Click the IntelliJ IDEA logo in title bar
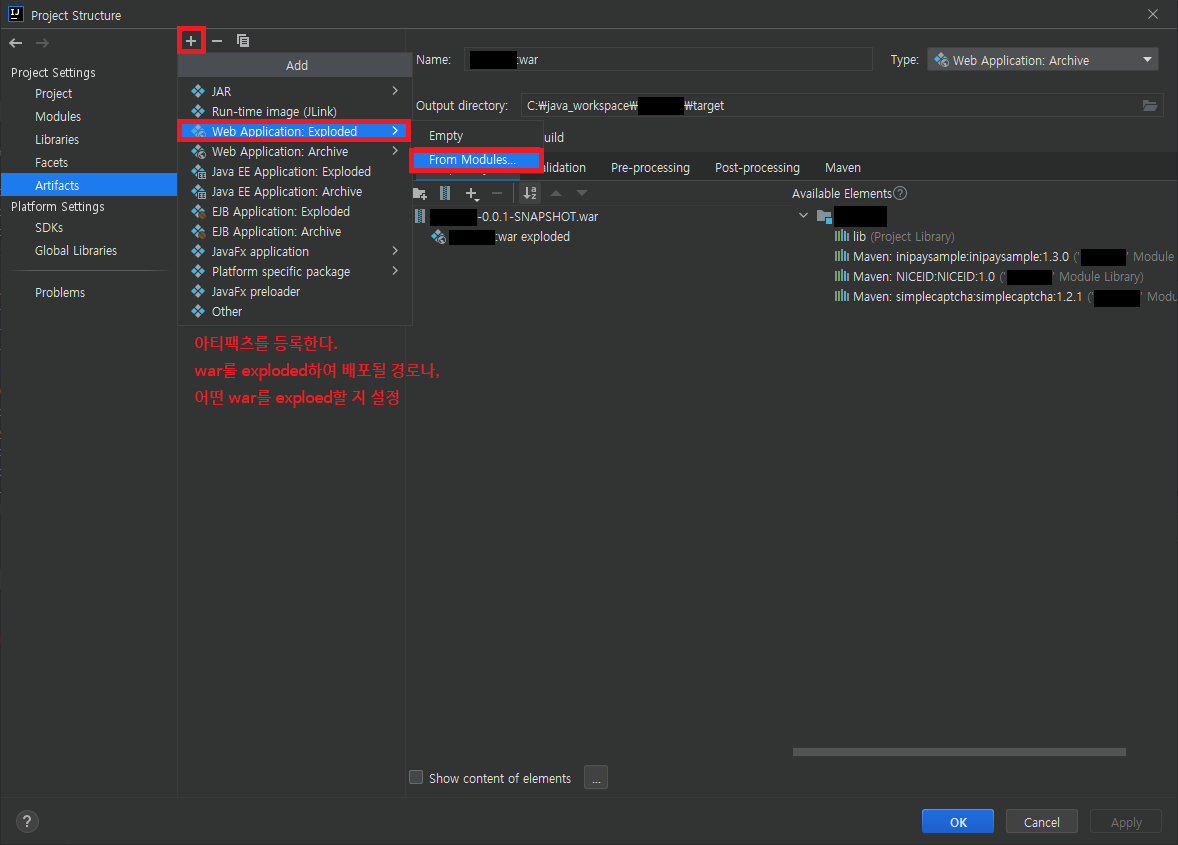 coord(15,14)
